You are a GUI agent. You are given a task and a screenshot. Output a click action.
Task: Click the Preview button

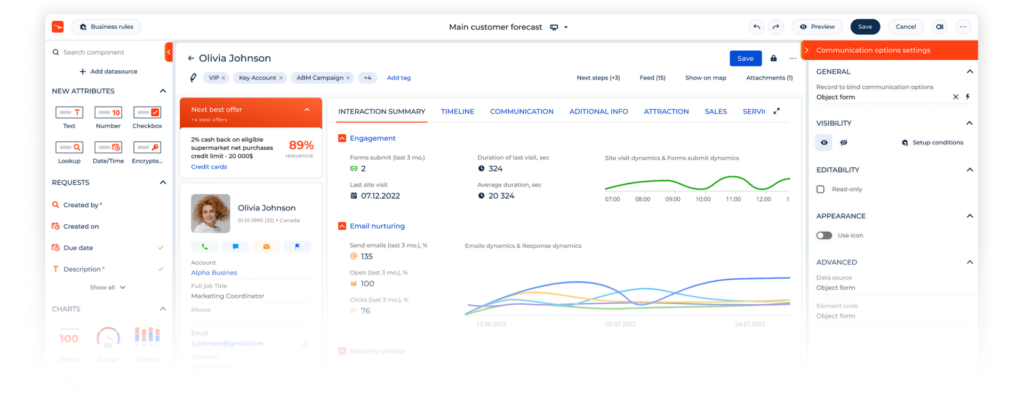817,27
